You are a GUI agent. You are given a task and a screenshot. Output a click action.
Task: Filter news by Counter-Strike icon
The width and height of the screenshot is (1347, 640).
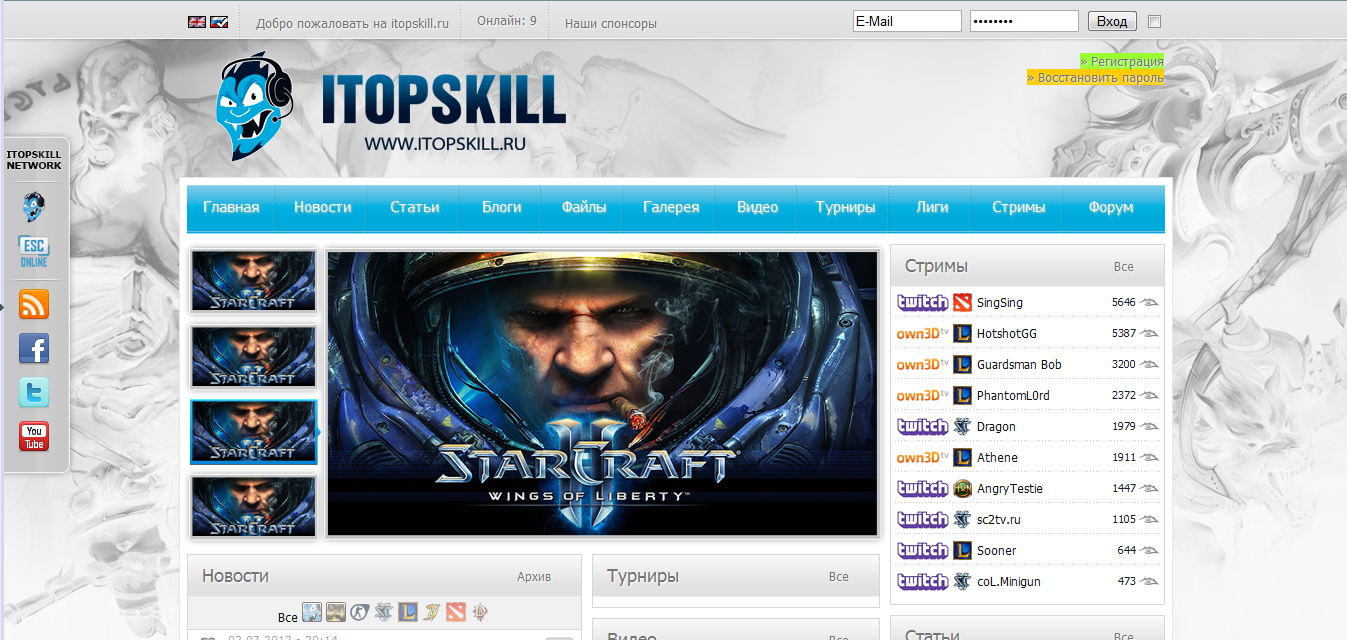point(360,612)
